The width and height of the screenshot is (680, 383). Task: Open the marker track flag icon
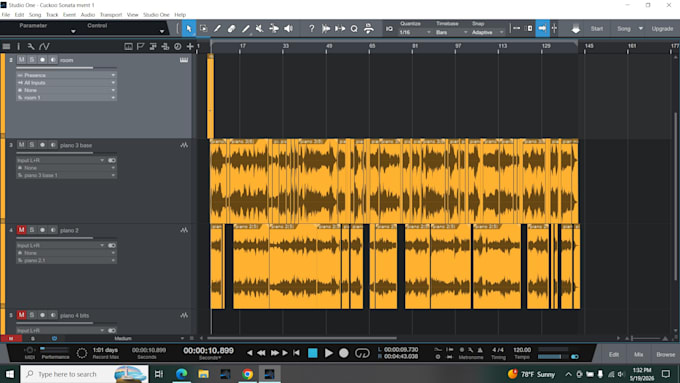click(141, 46)
